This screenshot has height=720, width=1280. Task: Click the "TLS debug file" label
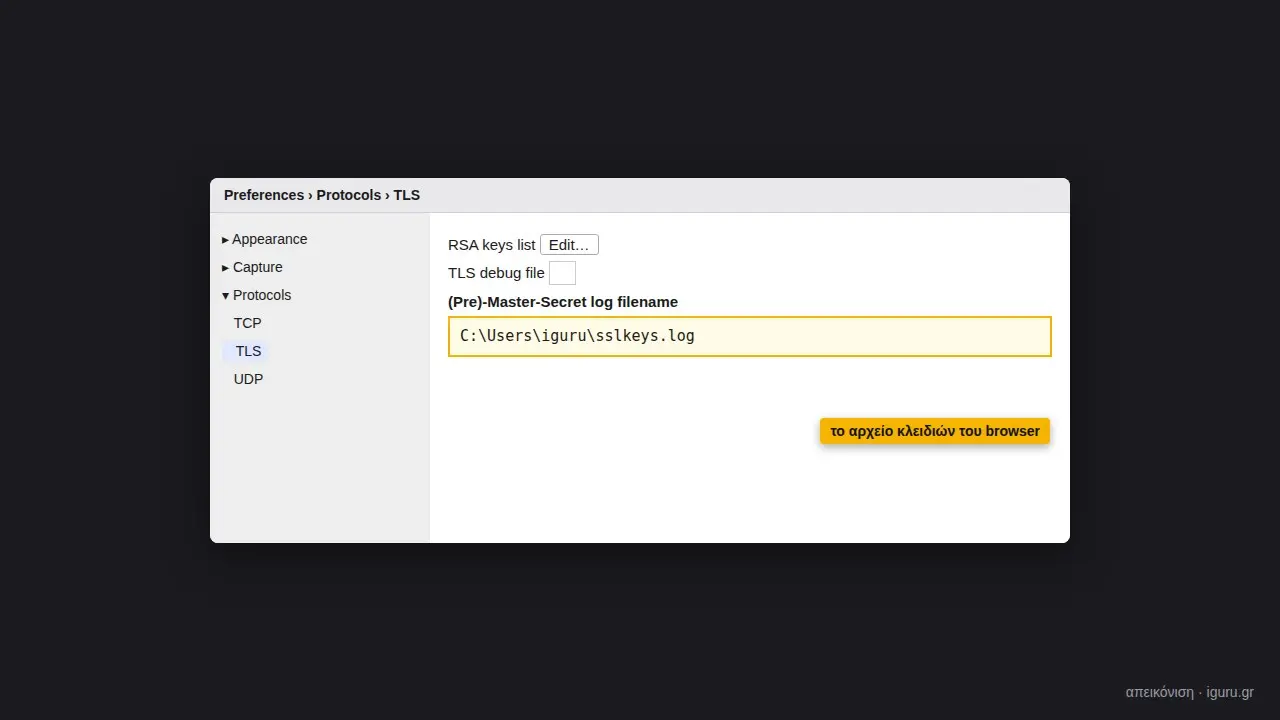point(496,273)
